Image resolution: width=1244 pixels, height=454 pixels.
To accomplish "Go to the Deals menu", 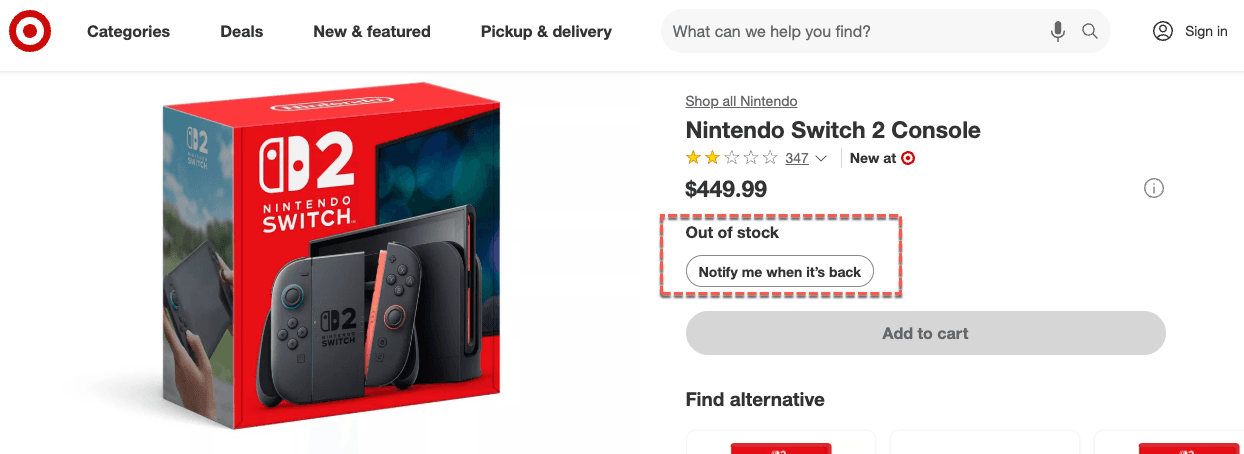I will (242, 32).
